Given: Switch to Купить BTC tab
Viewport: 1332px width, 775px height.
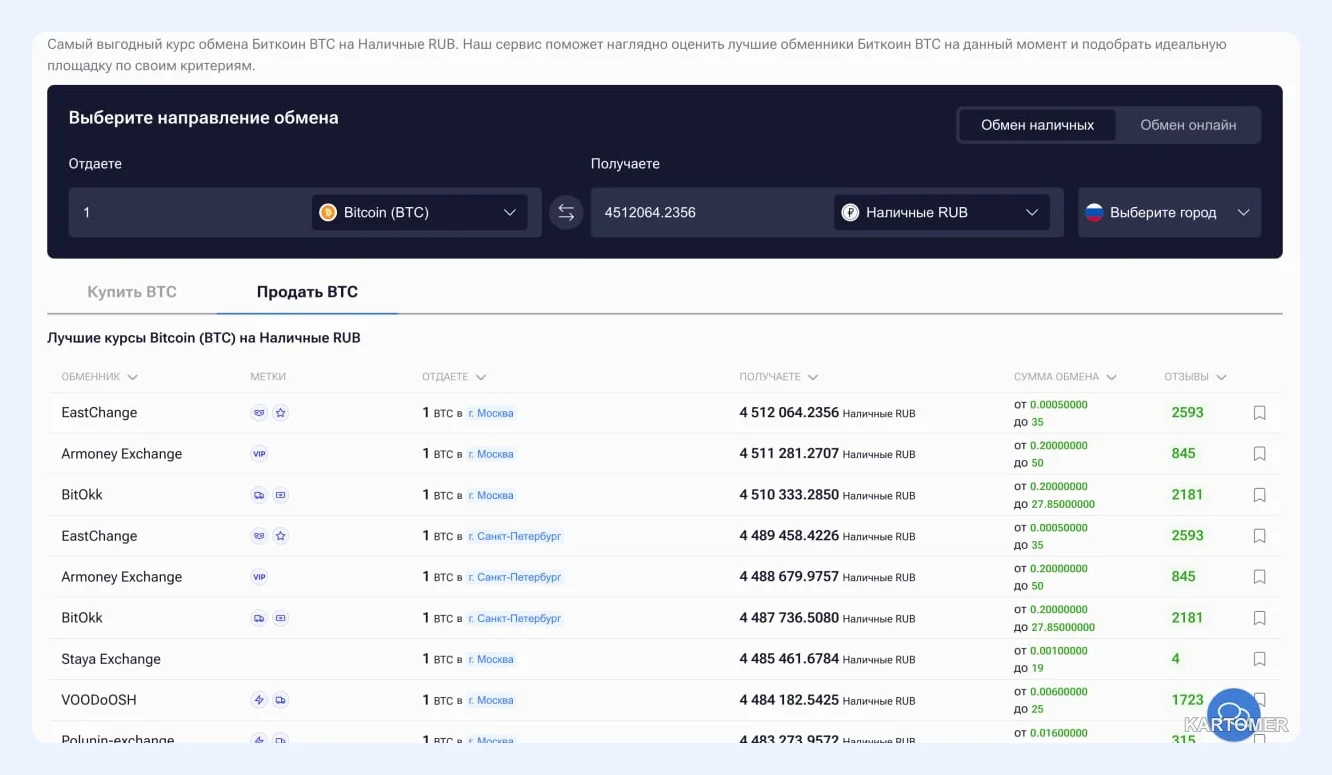Looking at the screenshot, I should pyautogui.click(x=132, y=292).
